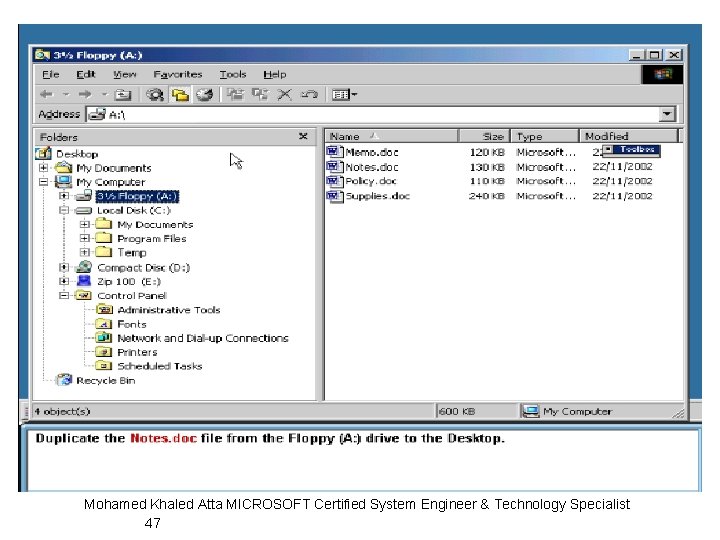Select My Computer in folder tree
This screenshot has width=720, height=540.
[x=110, y=182]
